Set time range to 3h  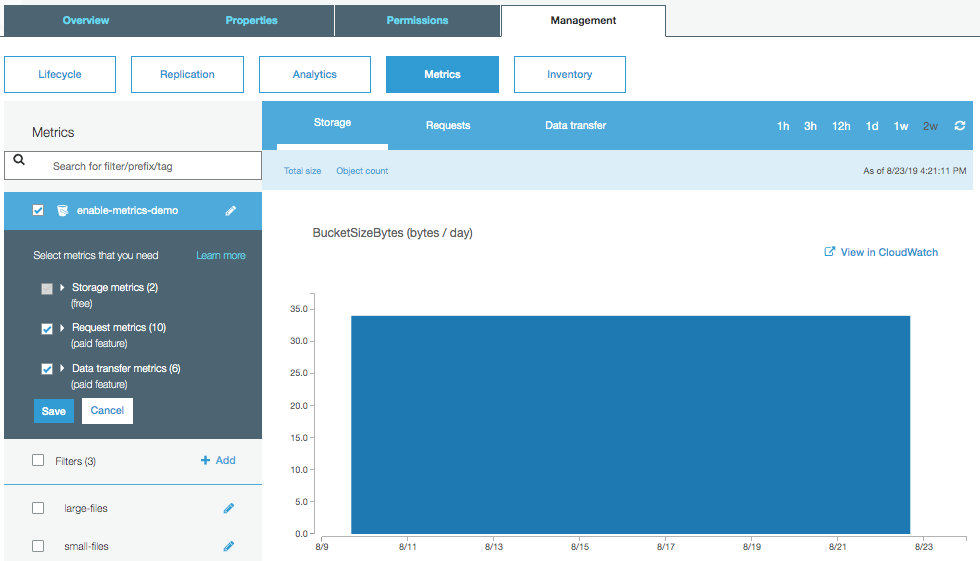pyautogui.click(x=810, y=126)
